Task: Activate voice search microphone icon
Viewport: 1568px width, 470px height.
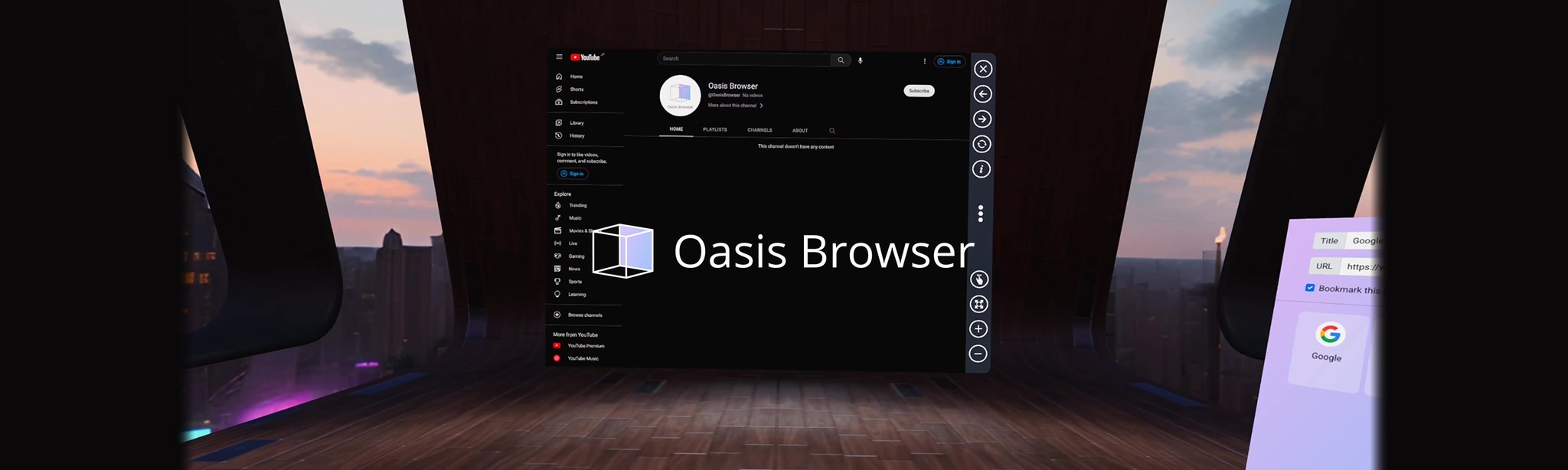Action: point(861,60)
